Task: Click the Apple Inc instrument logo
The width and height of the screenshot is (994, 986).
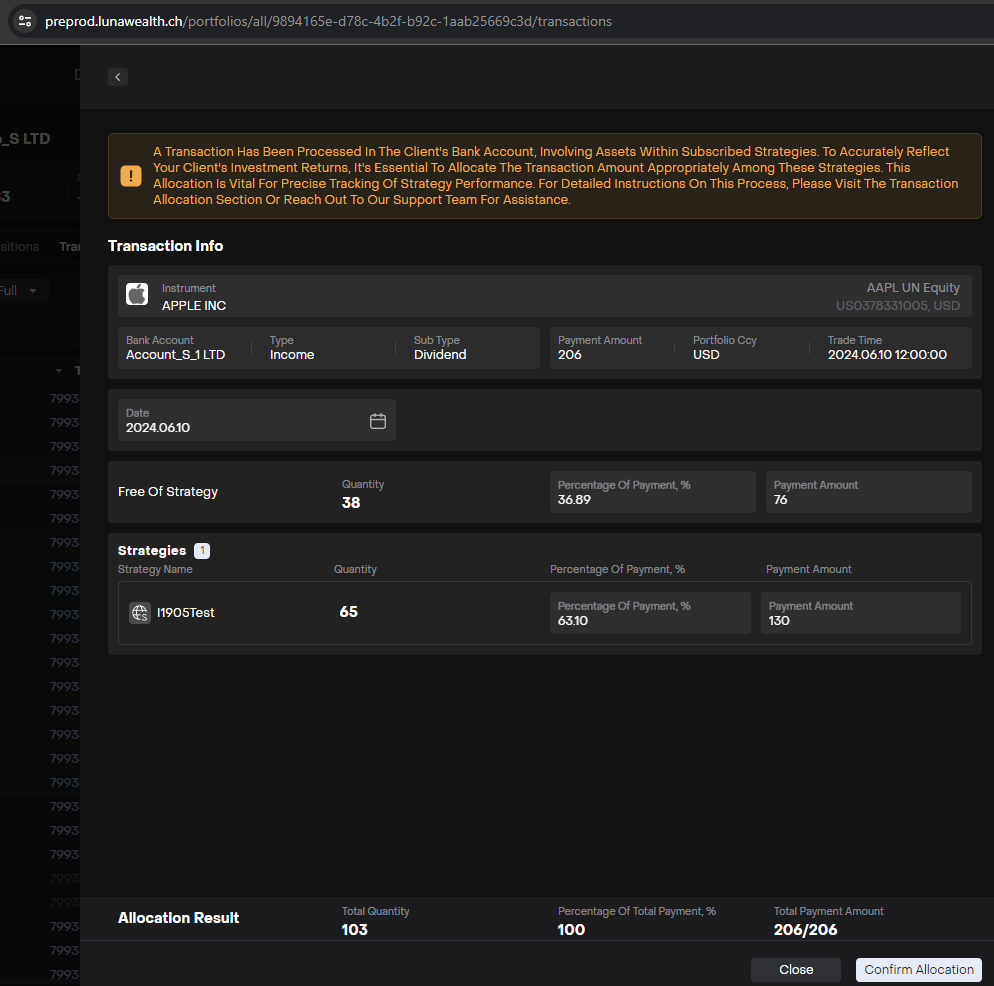Action: coord(137,294)
